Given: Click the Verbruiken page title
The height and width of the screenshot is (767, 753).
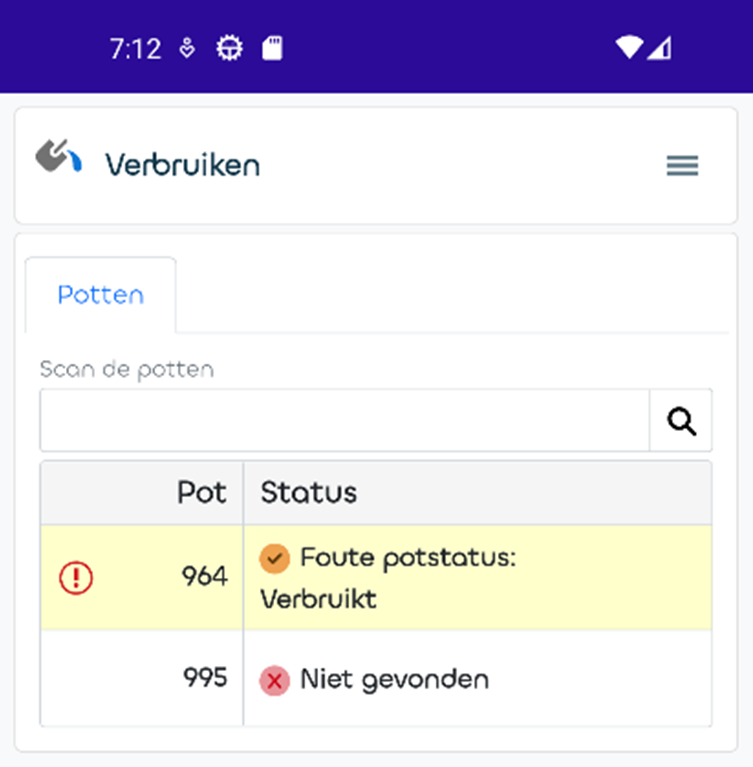Looking at the screenshot, I should pos(182,165).
